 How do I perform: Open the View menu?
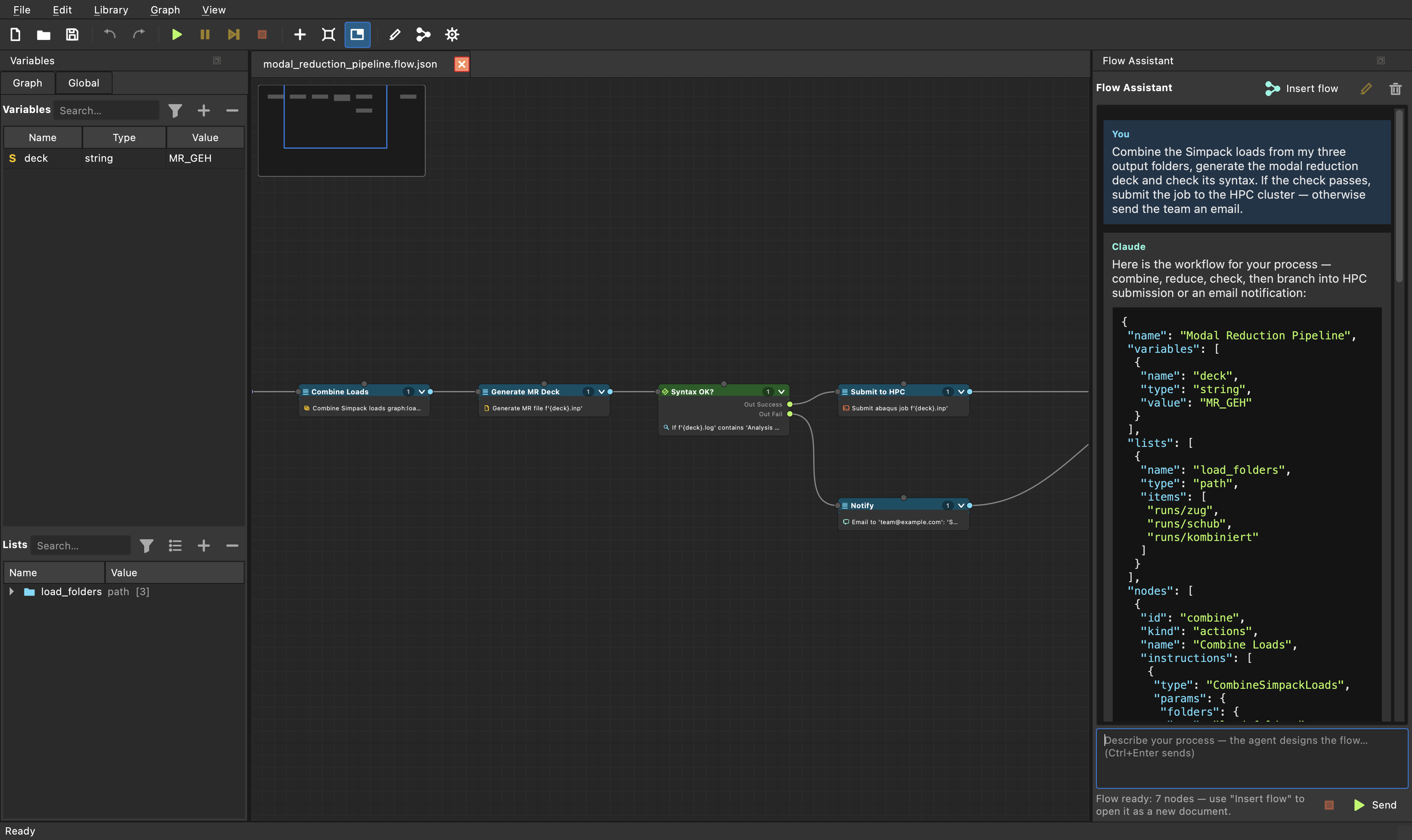213,10
